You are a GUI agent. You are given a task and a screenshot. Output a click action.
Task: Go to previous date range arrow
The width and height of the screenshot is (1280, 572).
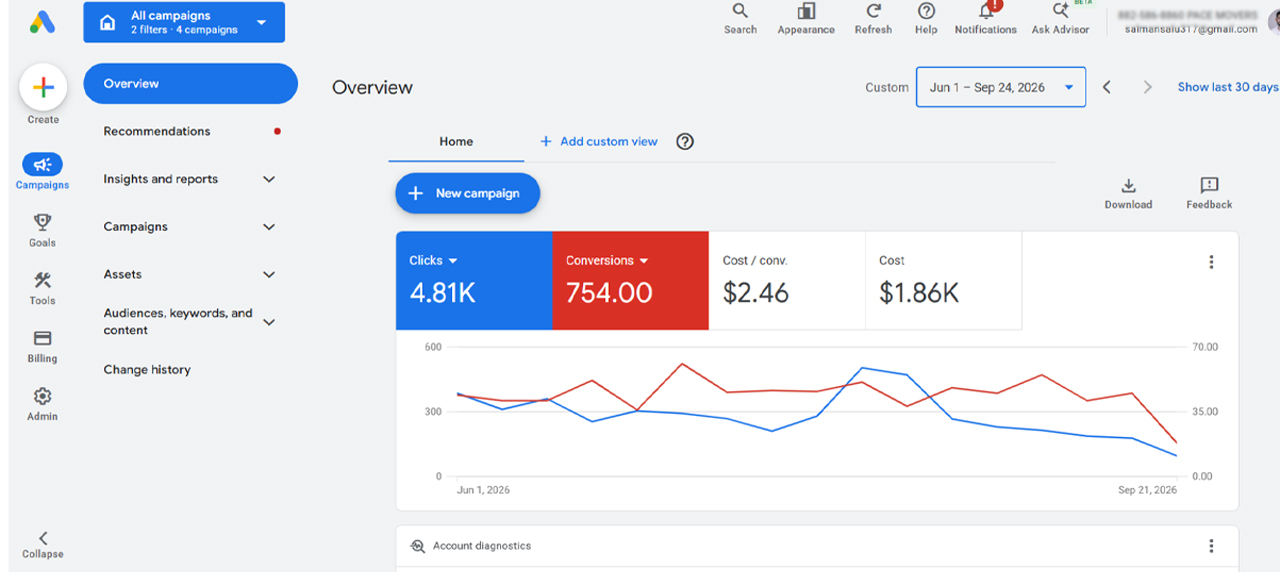tap(1107, 87)
